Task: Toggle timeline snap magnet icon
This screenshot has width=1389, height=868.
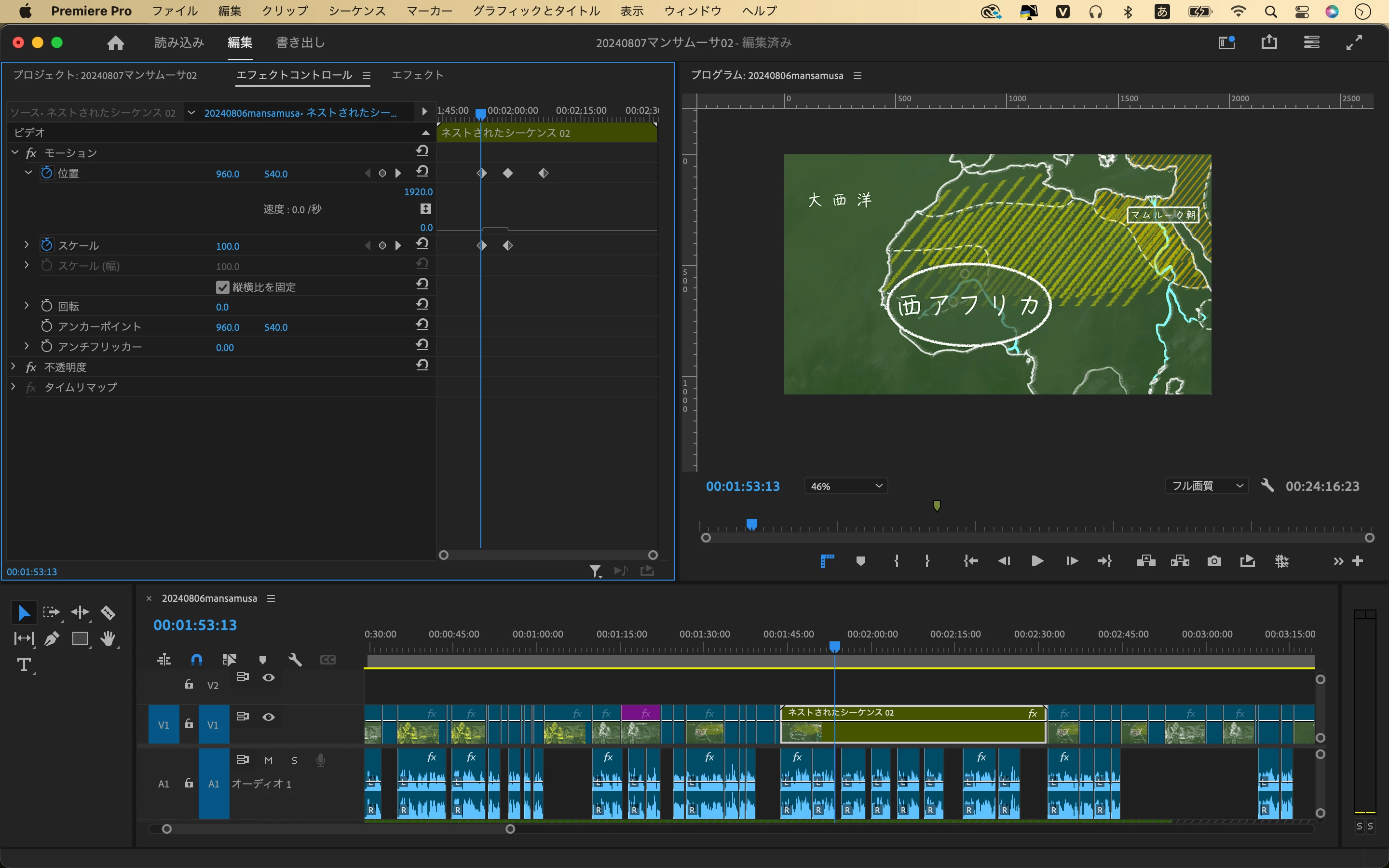Action: point(196,660)
